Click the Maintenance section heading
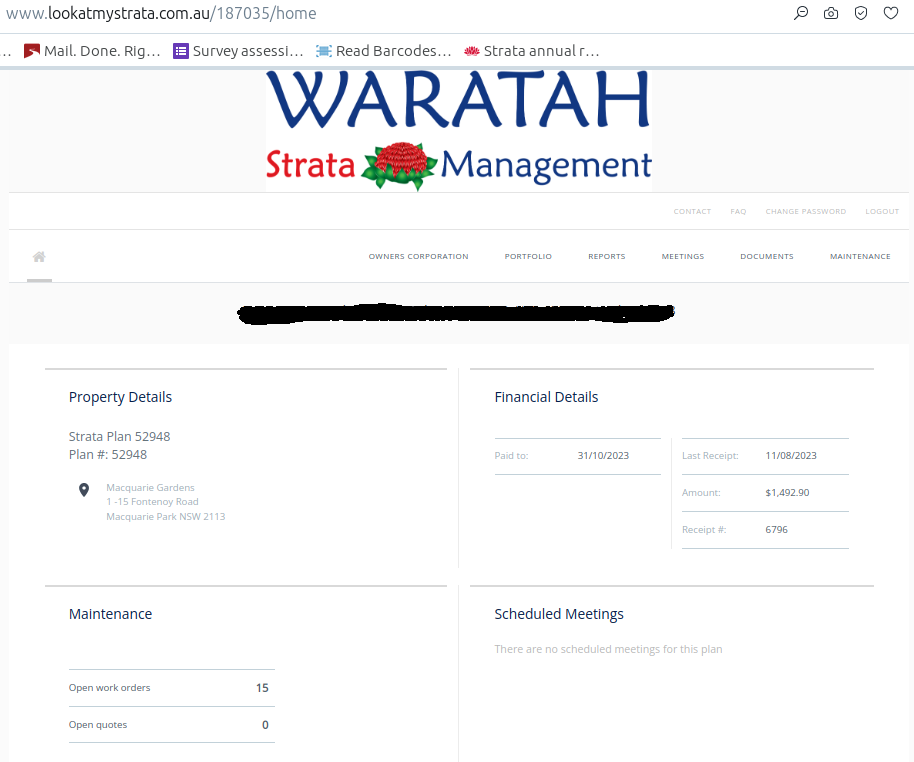 click(x=110, y=614)
